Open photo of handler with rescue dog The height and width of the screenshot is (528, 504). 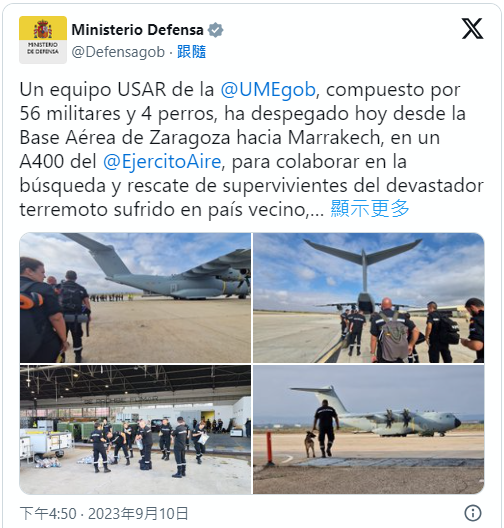tap(369, 429)
